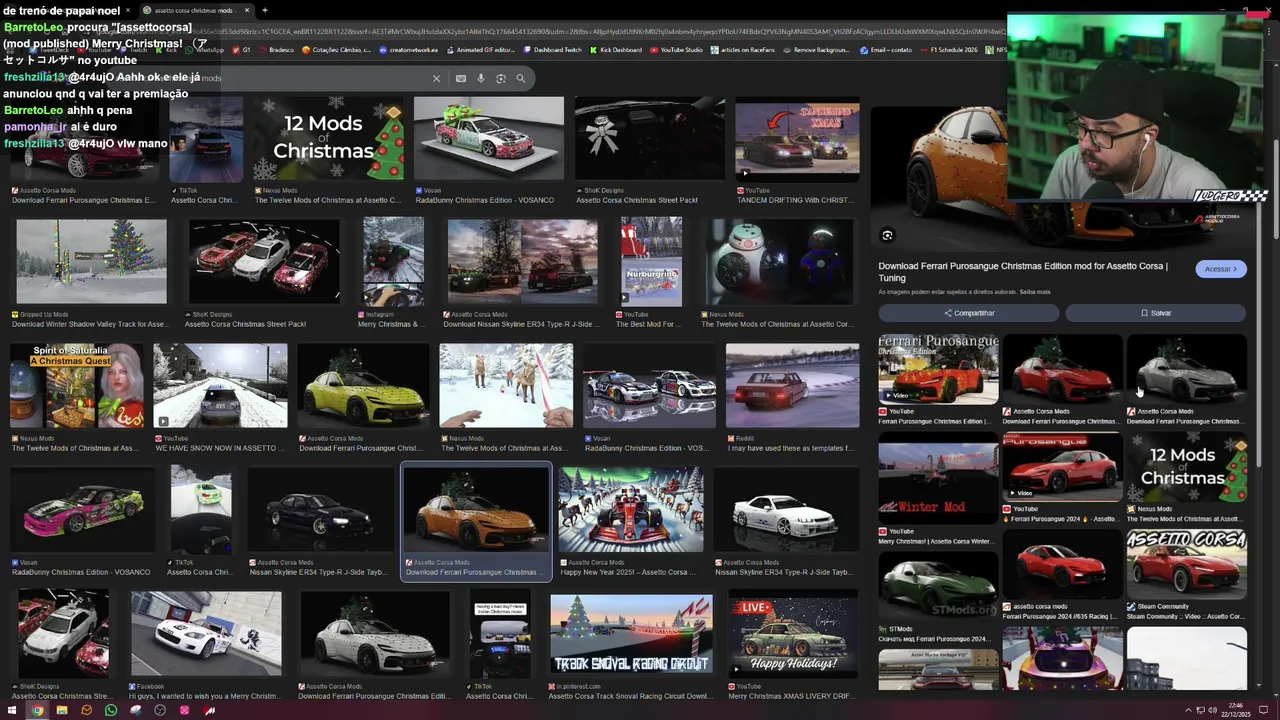Open the Nürburgring The Best Mod For thumbnail

click(651, 262)
